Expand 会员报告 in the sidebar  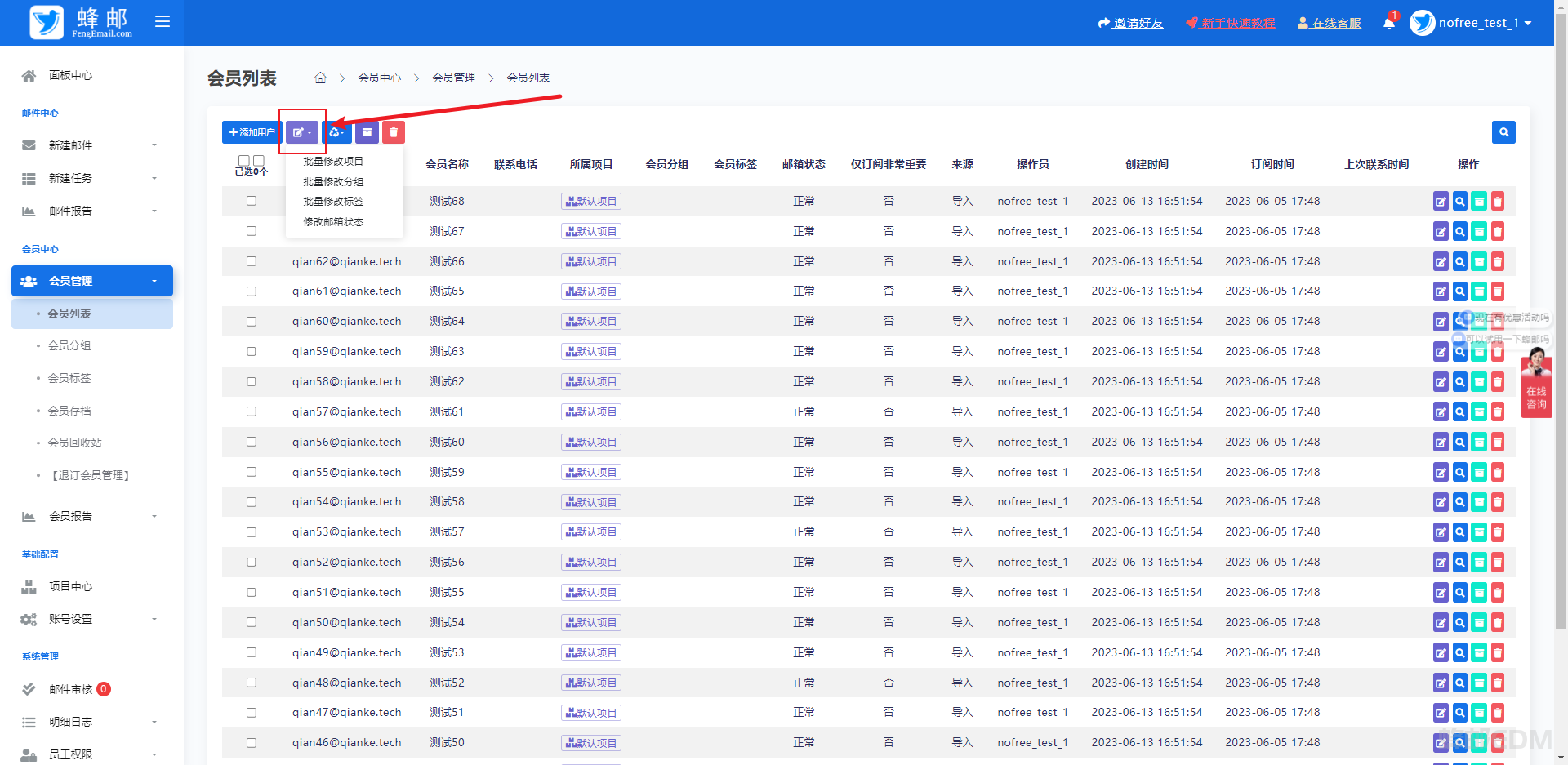(x=90, y=516)
